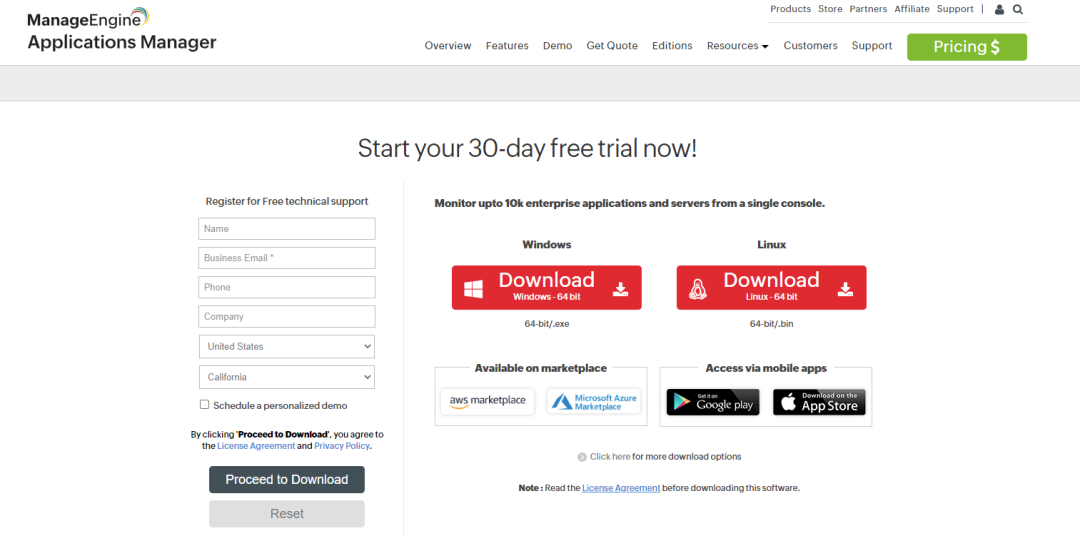Click the ManageEngine logo

88,18
